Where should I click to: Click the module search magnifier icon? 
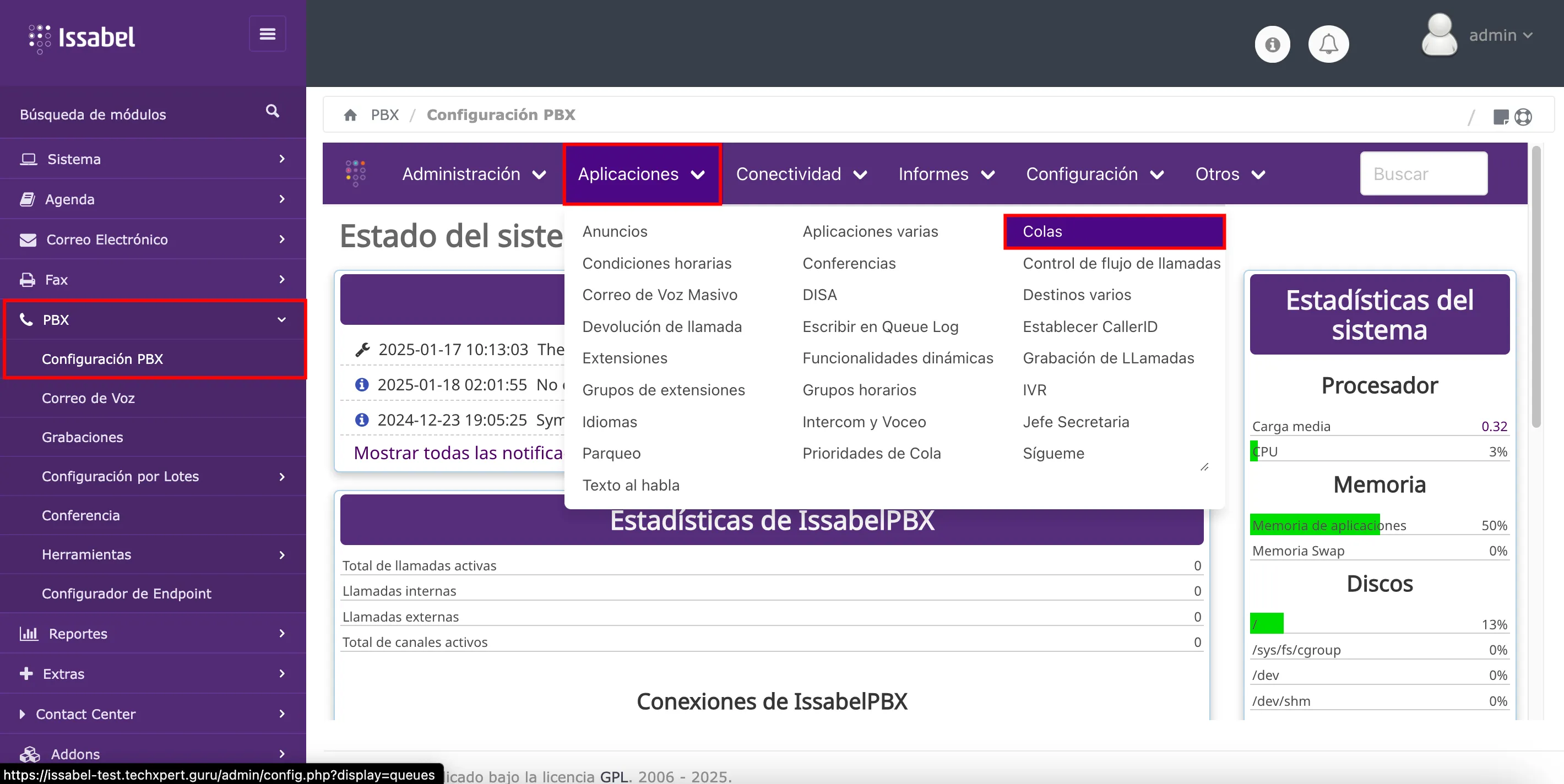click(x=272, y=111)
